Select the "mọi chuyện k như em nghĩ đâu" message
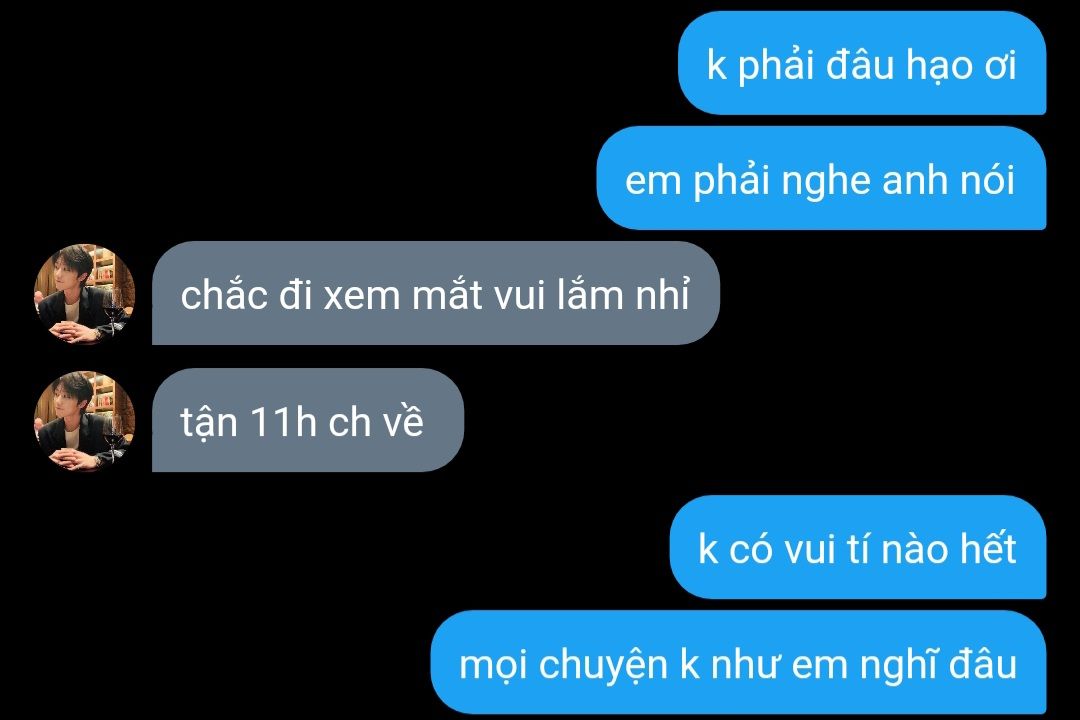The width and height of the screenshot is (1080, 720). point(738,663)
